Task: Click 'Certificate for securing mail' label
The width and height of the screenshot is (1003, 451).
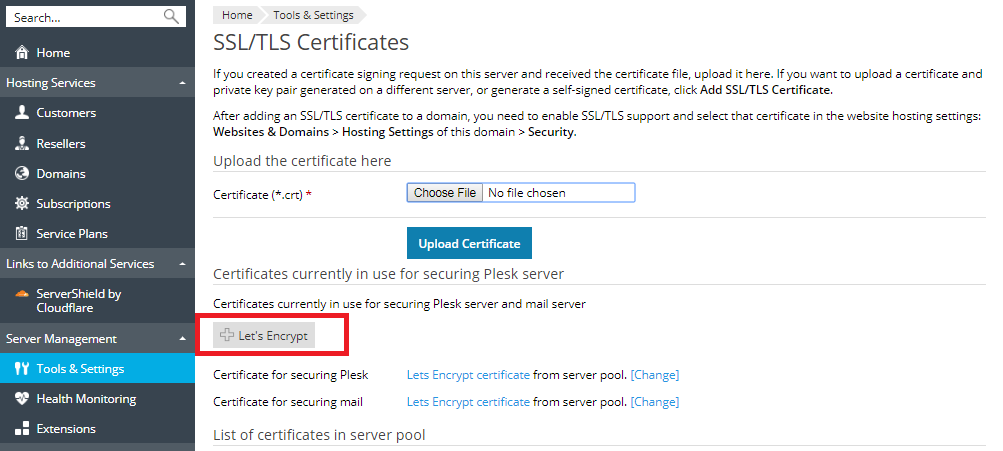Action: (288, 402)
